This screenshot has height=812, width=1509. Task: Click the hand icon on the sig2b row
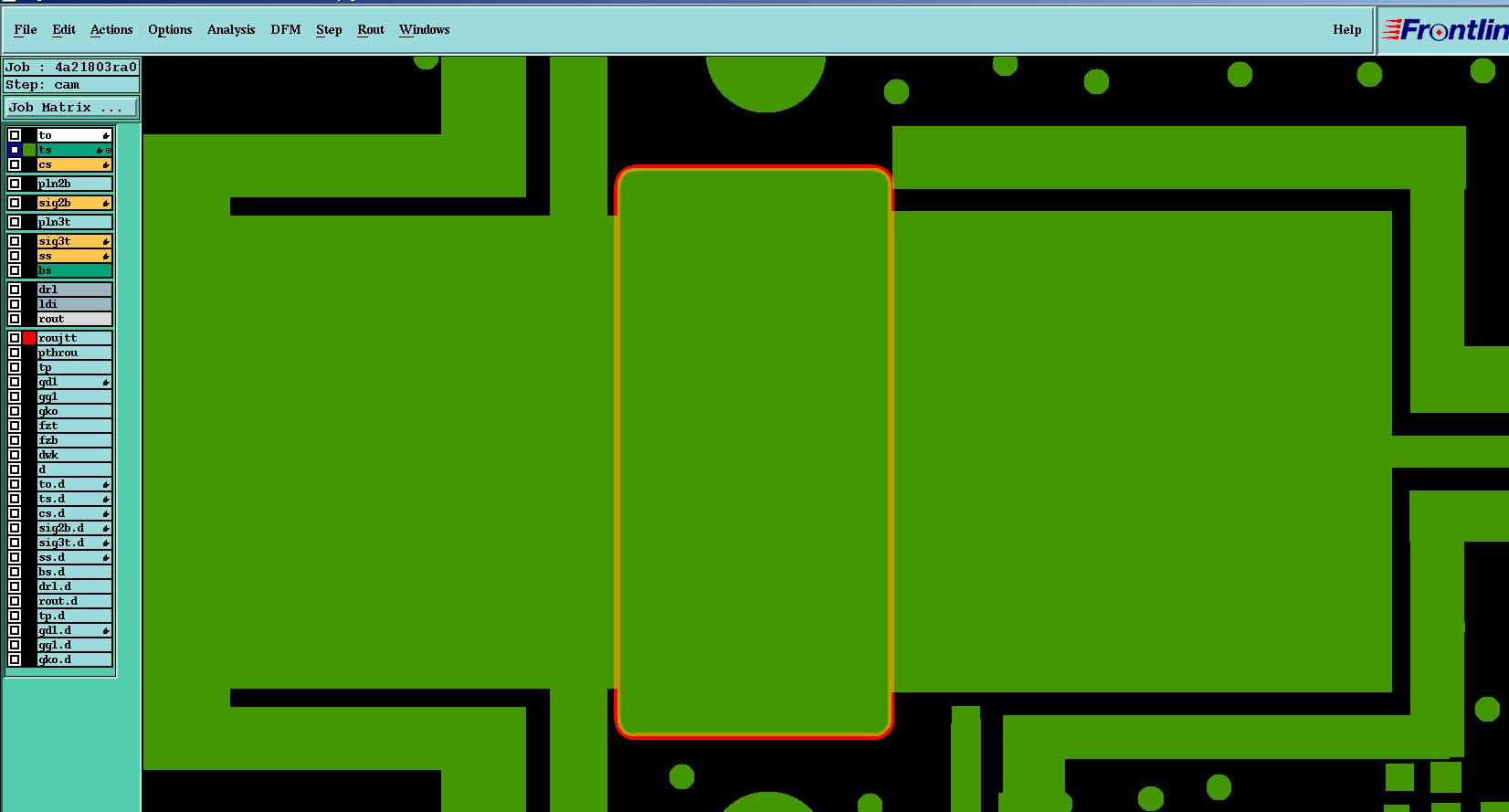[106, 203]
